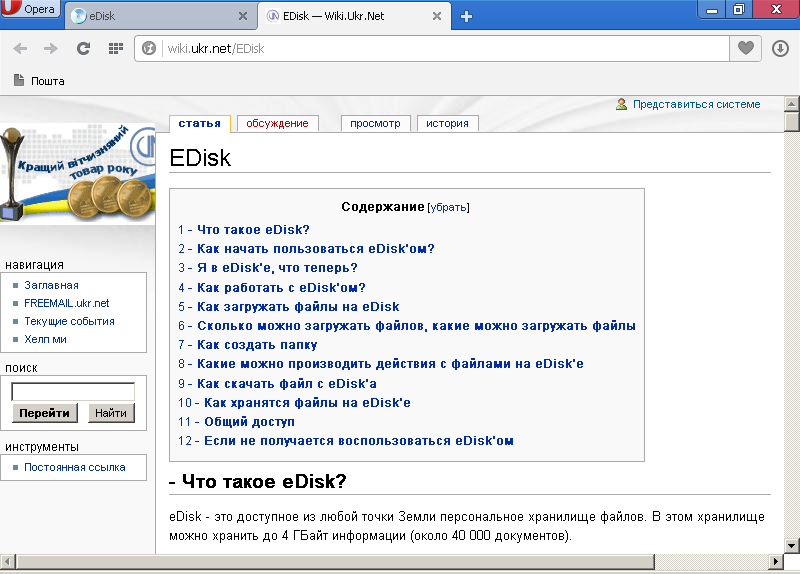Click horizontal scrollbar right arrow
The width and height of the screenshot is (800, 574).
tap(776, 562)
